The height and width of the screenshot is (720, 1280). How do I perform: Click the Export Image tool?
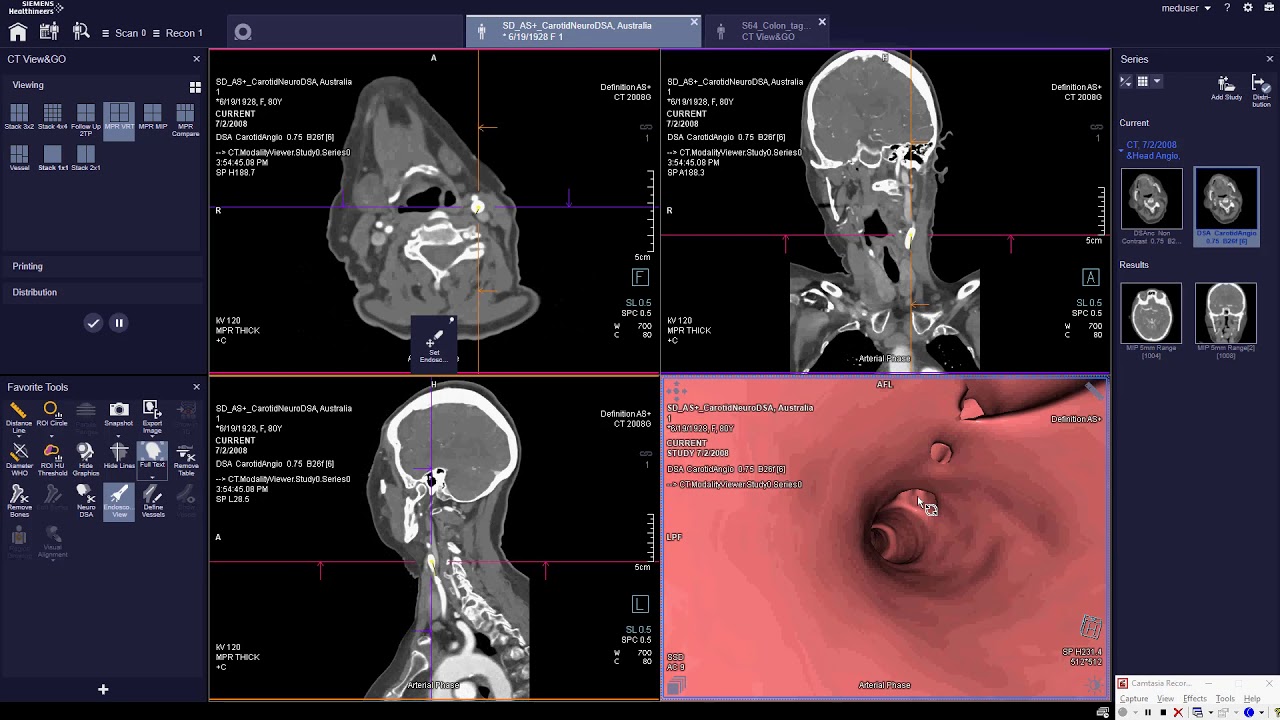[152, 416]
